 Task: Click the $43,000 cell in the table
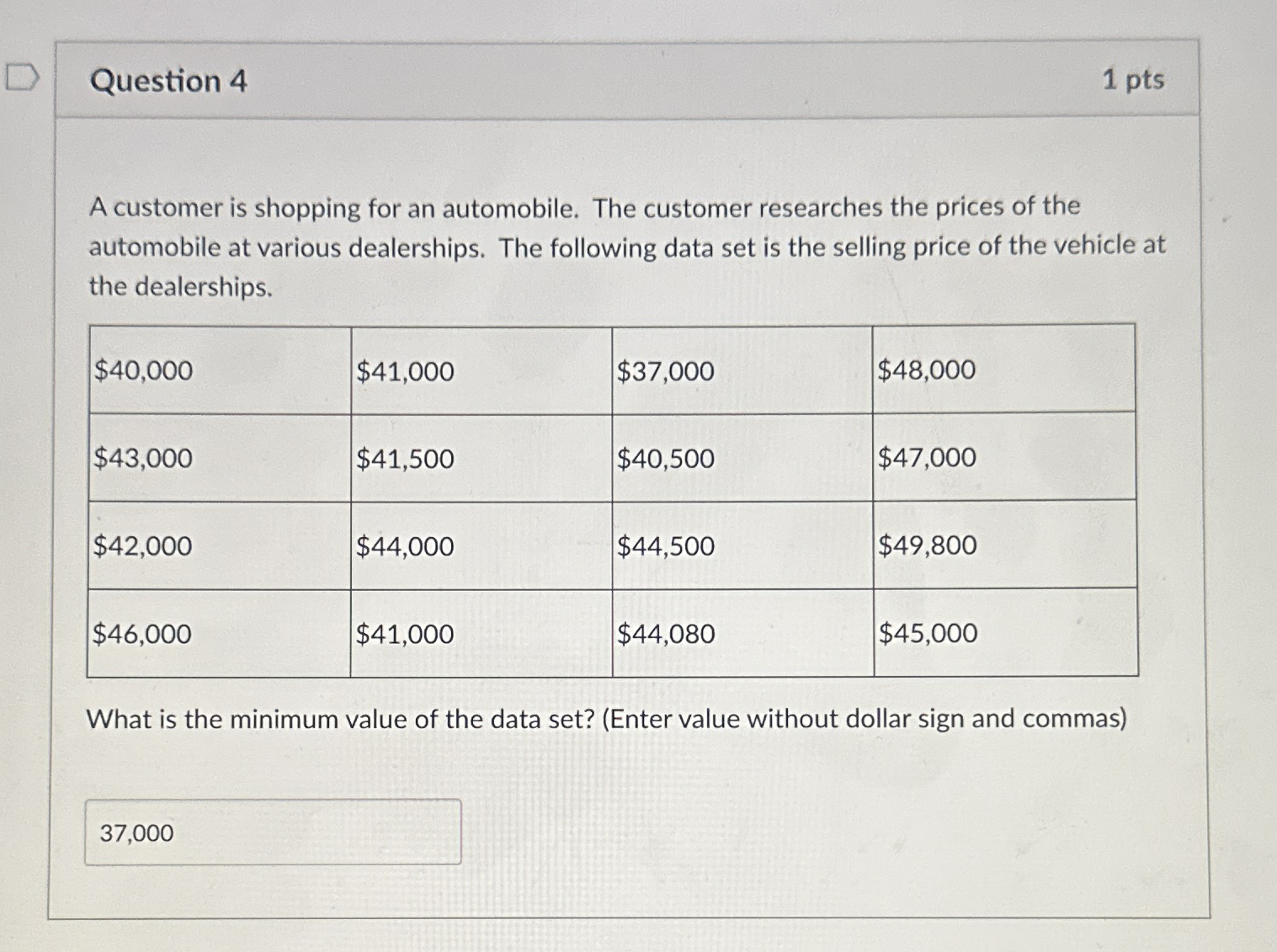(143, 459)
